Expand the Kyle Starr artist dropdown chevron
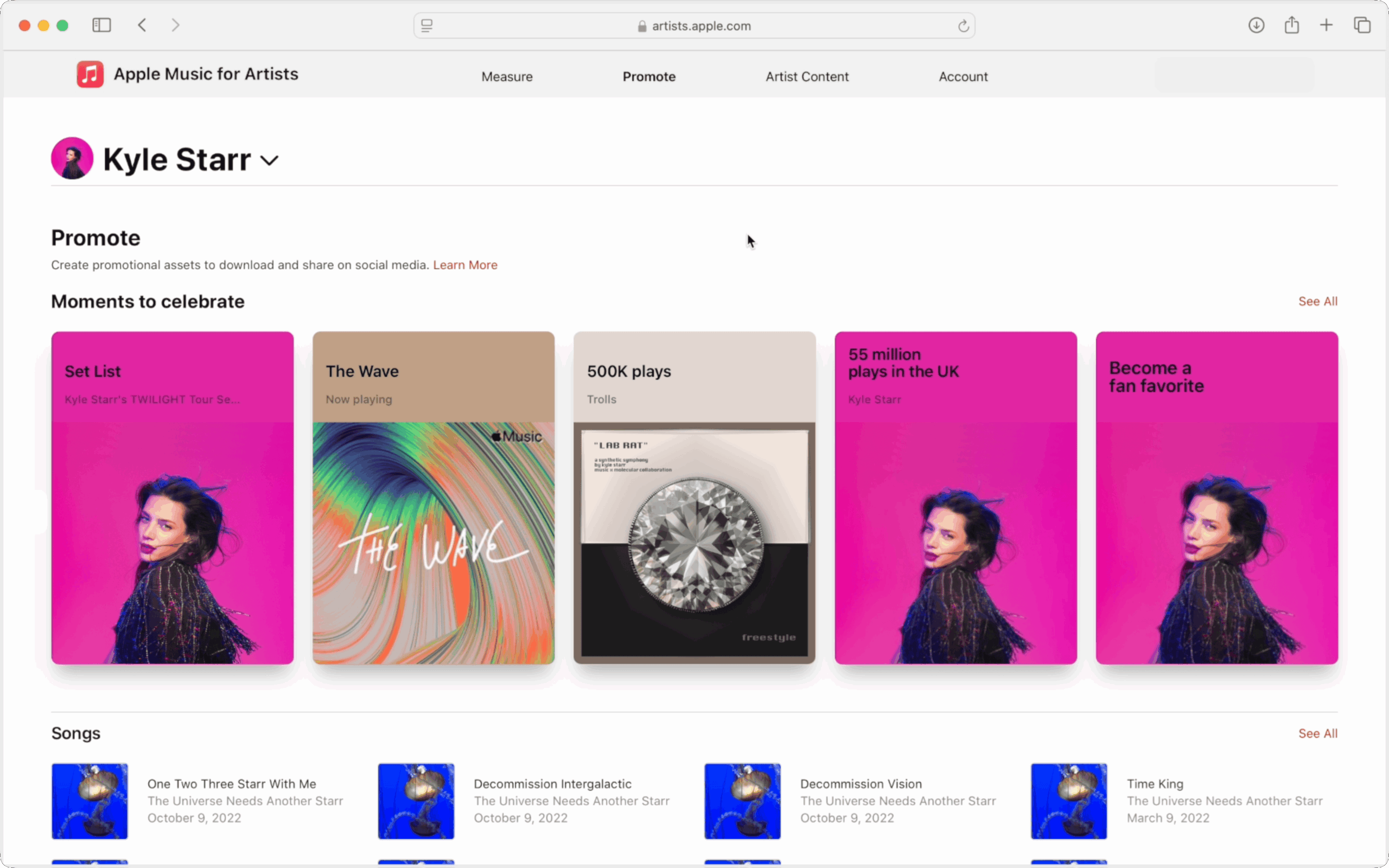 pyautogui.click(x=269, y=160)
